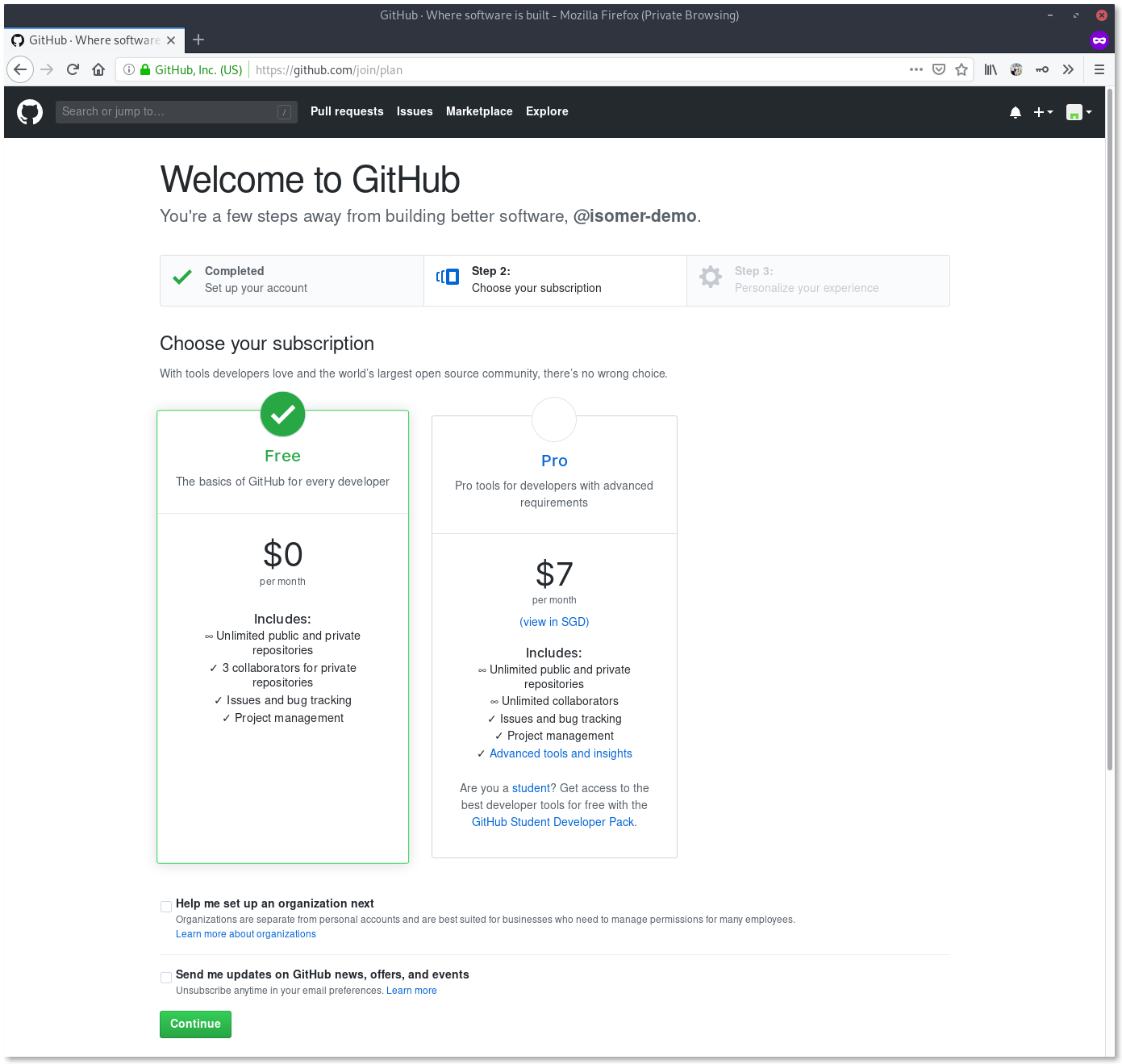1122x1064 pixels.
Task: Click the Pro plan title
Action: click(554, 461)
